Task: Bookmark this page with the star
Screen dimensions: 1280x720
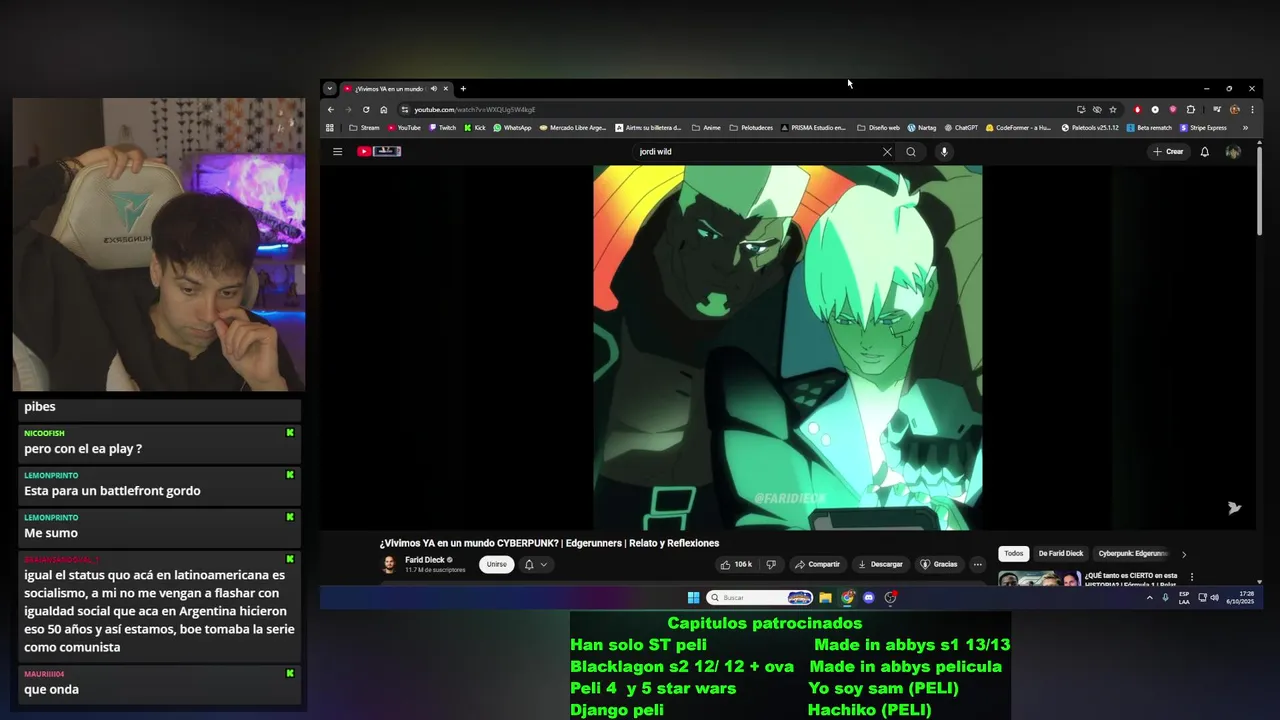Action: pos(1113,110)
